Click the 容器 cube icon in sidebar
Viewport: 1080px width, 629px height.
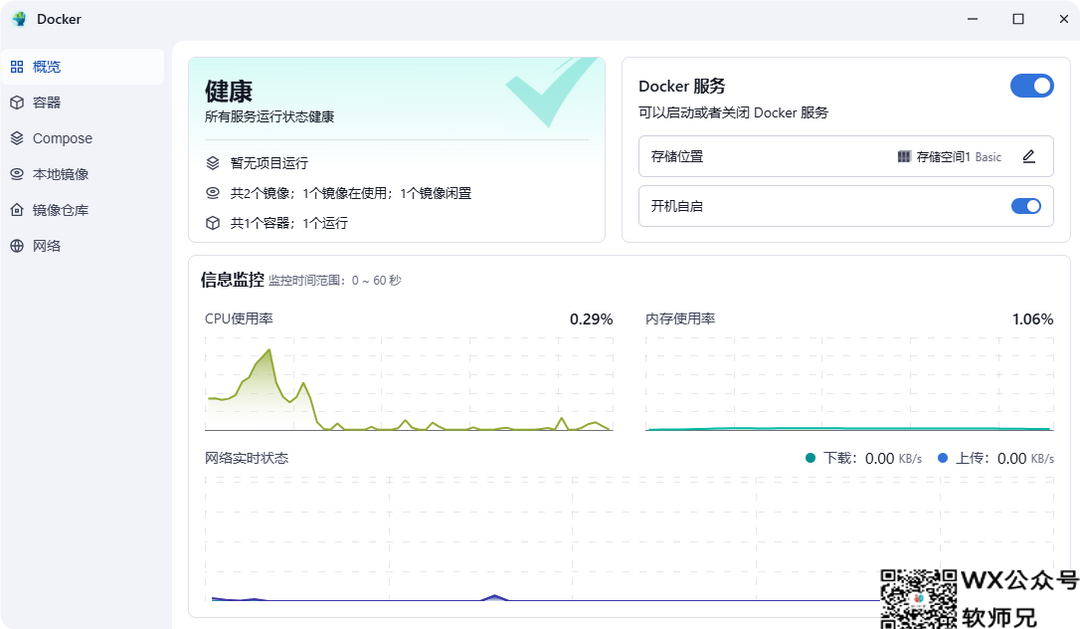[17, 103]
